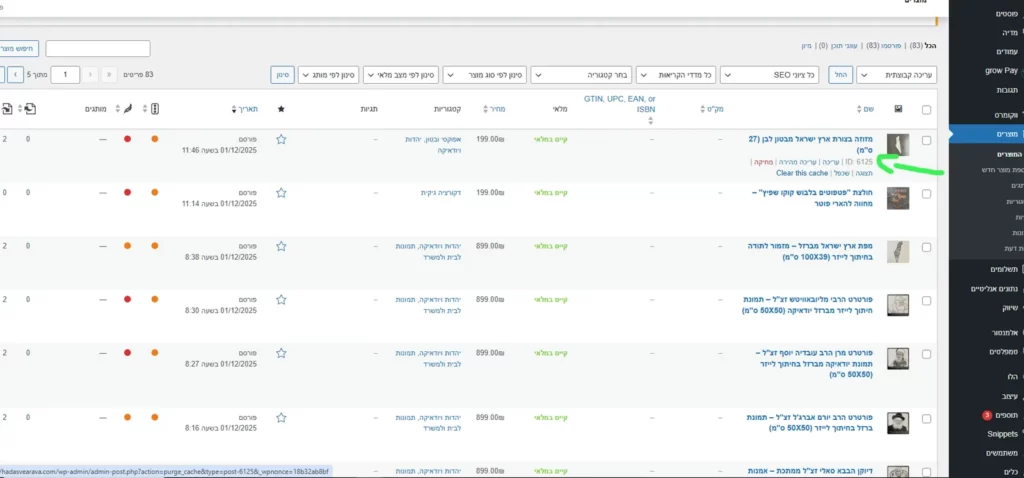This screenshot has height=478, width=1024.
Task: Go to next page arrow in pagination
Action: point(17,75)
